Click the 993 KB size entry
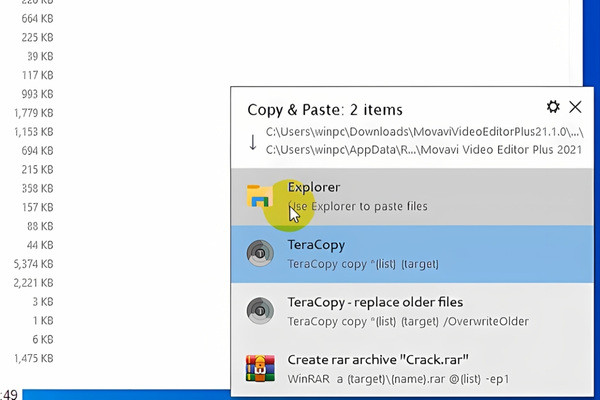Viewport: 600px width, 400px height. 37,94
